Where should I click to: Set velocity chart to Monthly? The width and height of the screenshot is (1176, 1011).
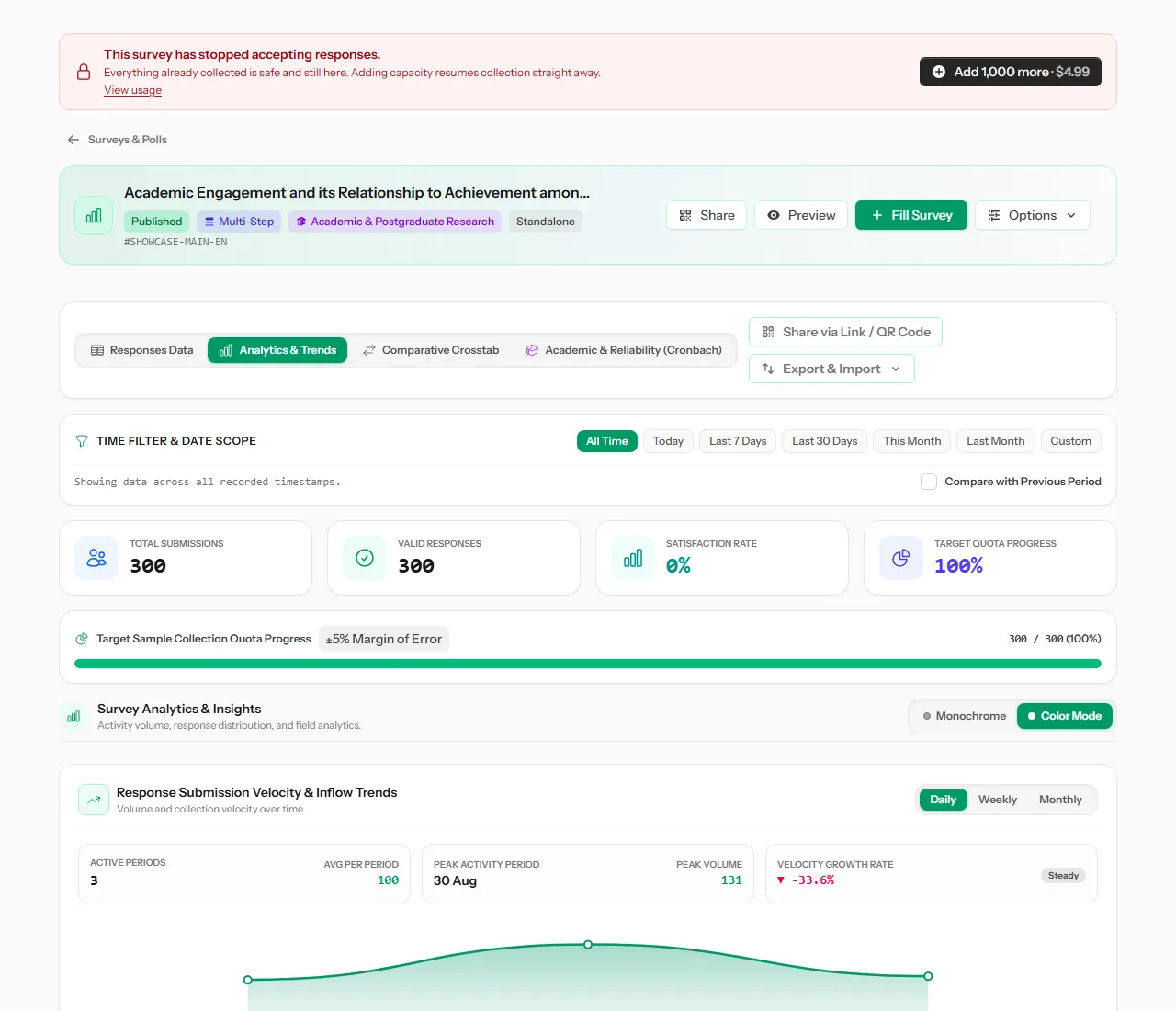tap(1060, 800)
